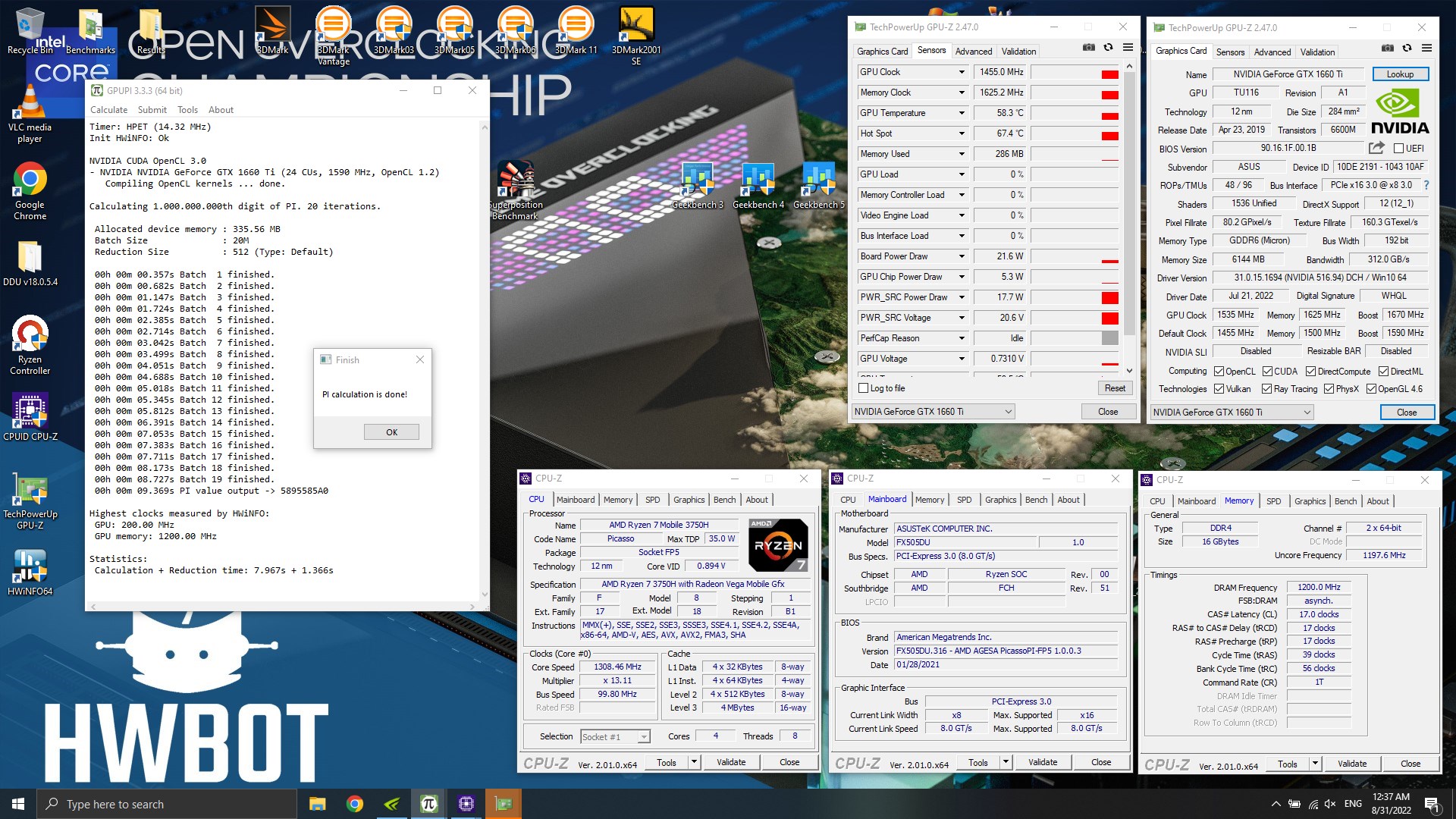Click Reset button in GPU-Z Sensors
This screenshot has height=819, width=1456.
1115,388
